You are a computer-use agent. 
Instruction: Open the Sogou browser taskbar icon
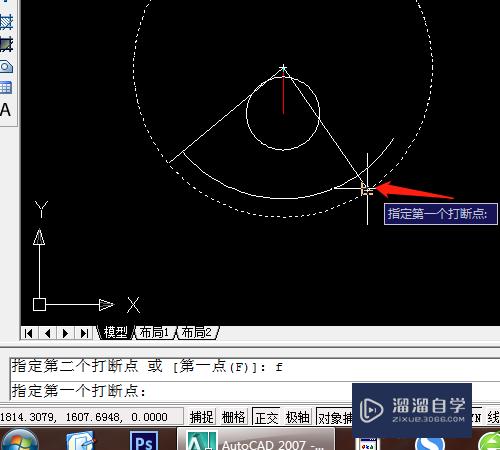[x=429, y=444]
